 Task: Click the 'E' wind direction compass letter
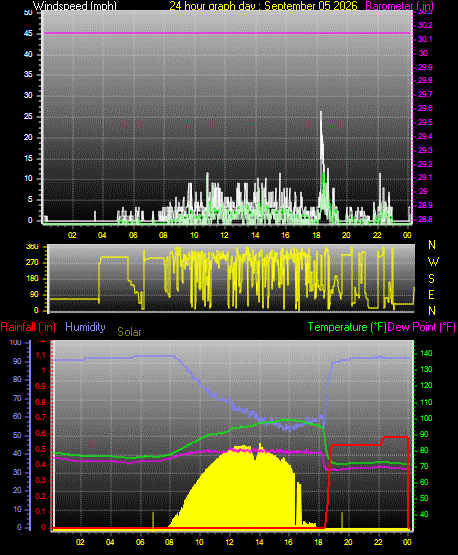pos(431,294)
